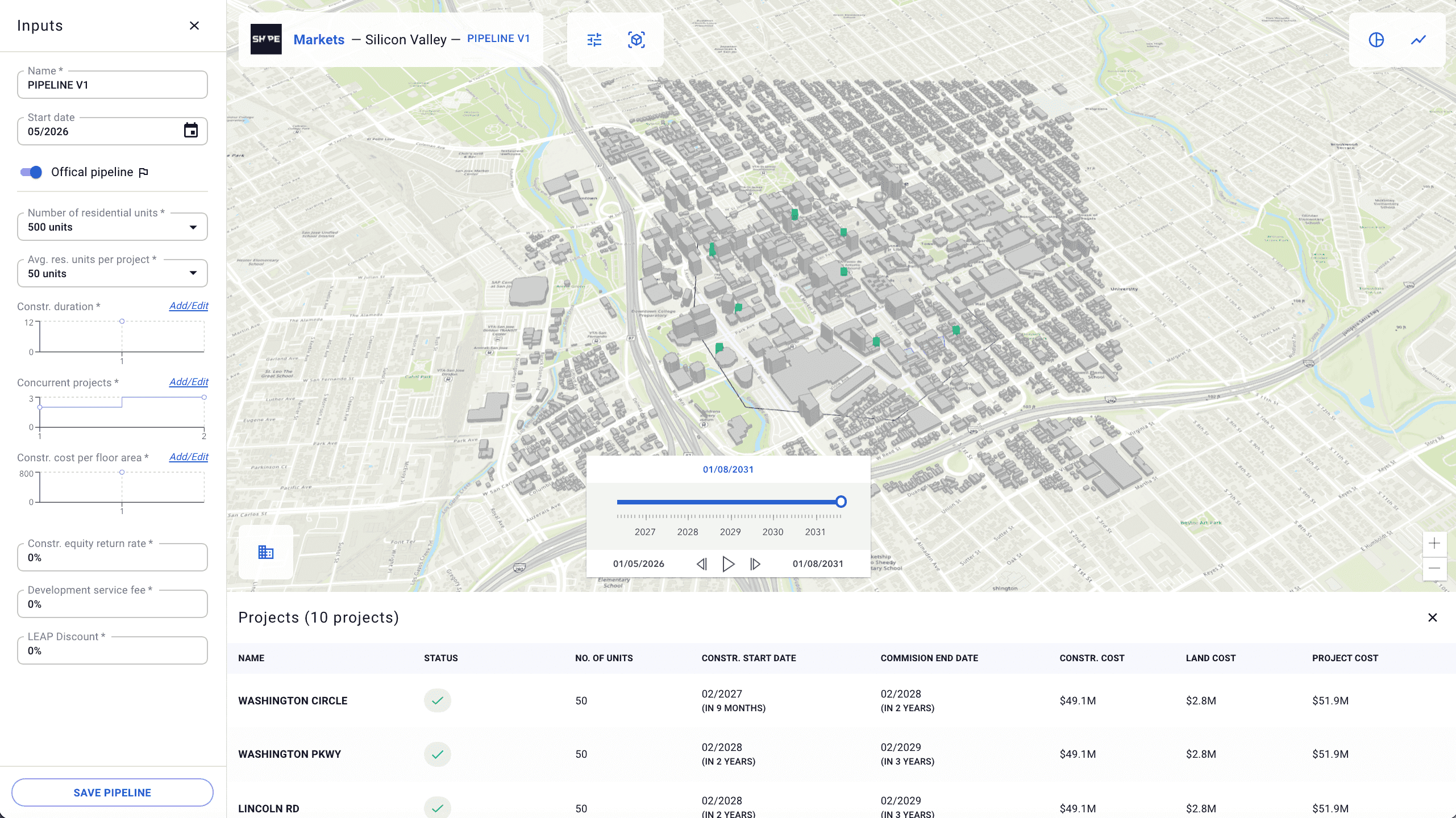Select the PIPELINE V1 breadcrumb label

[498, 39]
